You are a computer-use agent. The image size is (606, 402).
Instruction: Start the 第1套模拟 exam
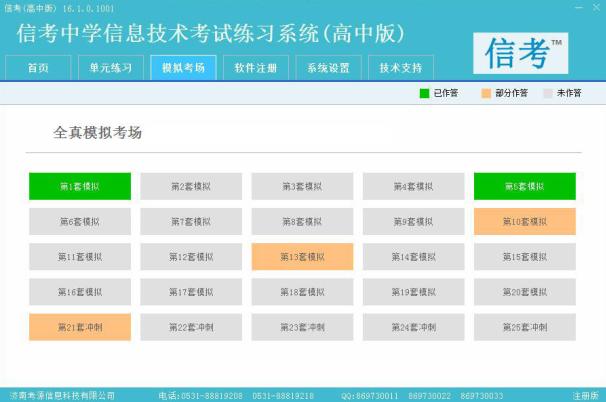80,186
